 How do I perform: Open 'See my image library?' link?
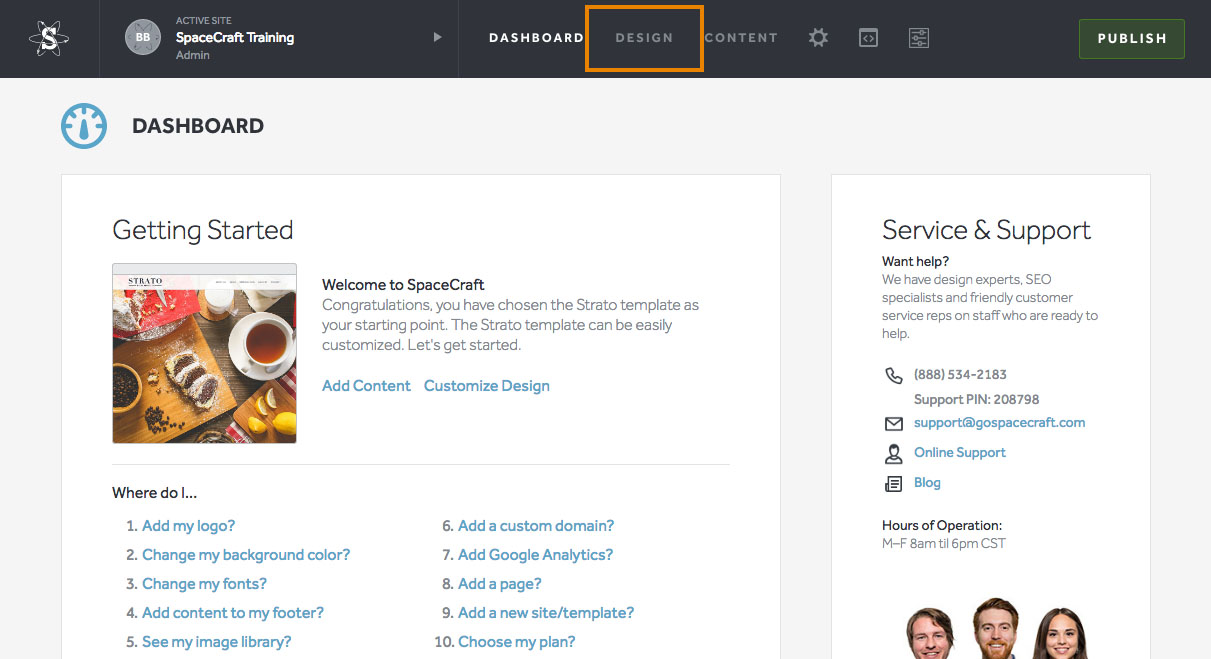click(x=216, y=642)
